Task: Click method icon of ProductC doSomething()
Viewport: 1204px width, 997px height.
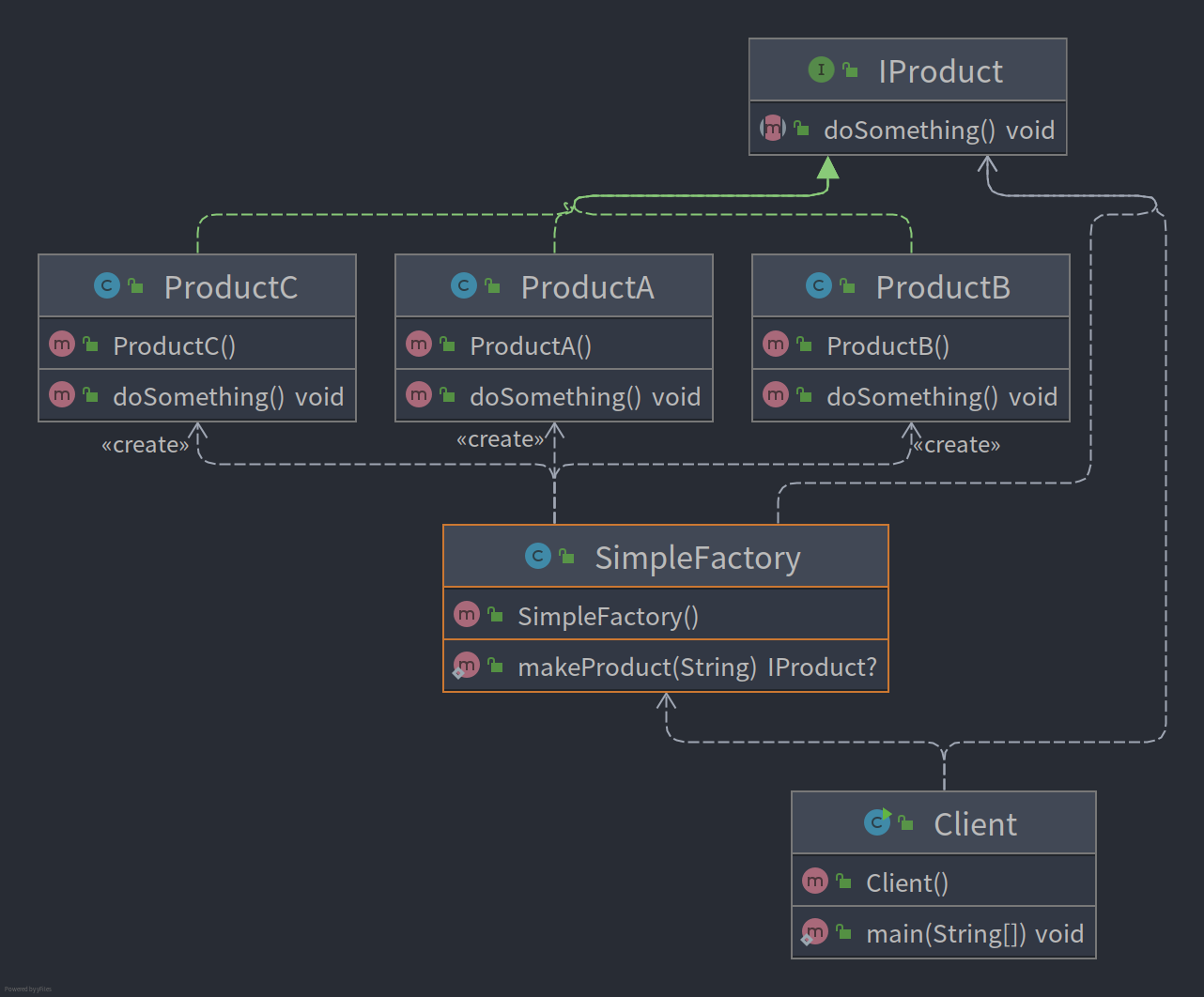Action: (x=62, y=394)
